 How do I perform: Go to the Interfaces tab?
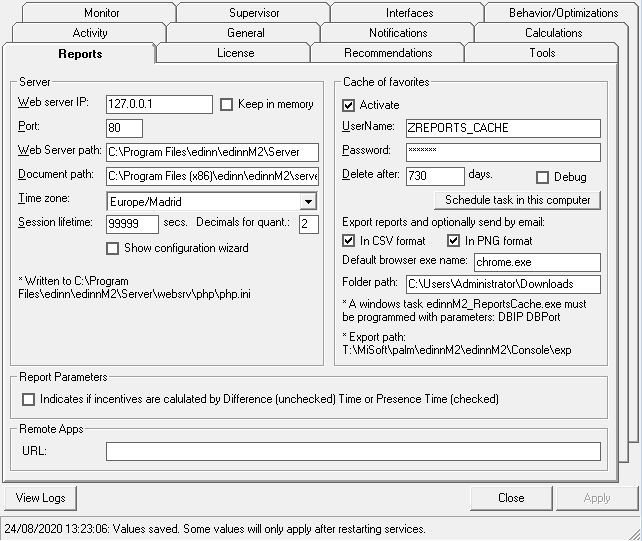click(408, 13)
